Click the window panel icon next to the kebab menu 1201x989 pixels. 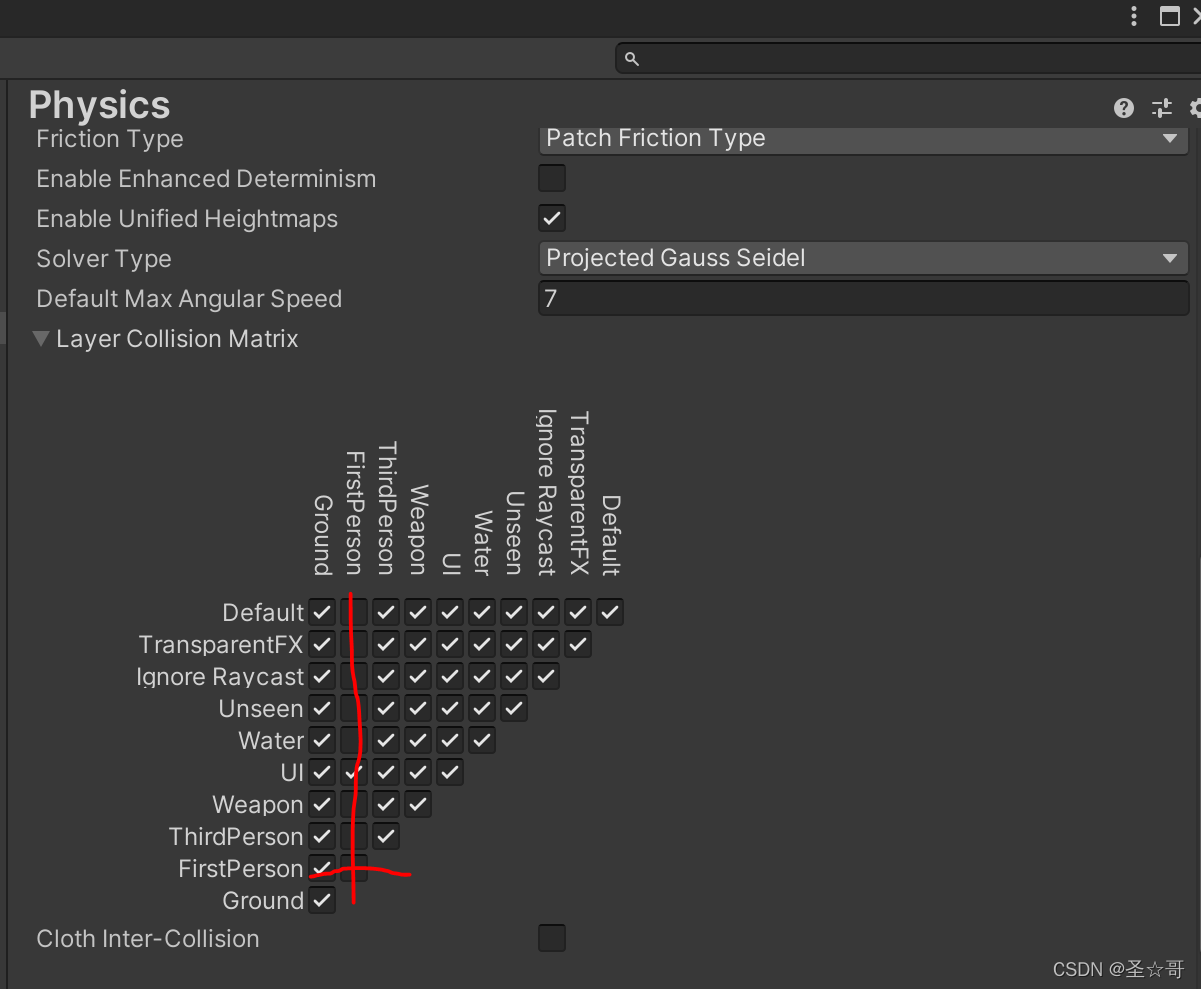tap(1170, 17)
